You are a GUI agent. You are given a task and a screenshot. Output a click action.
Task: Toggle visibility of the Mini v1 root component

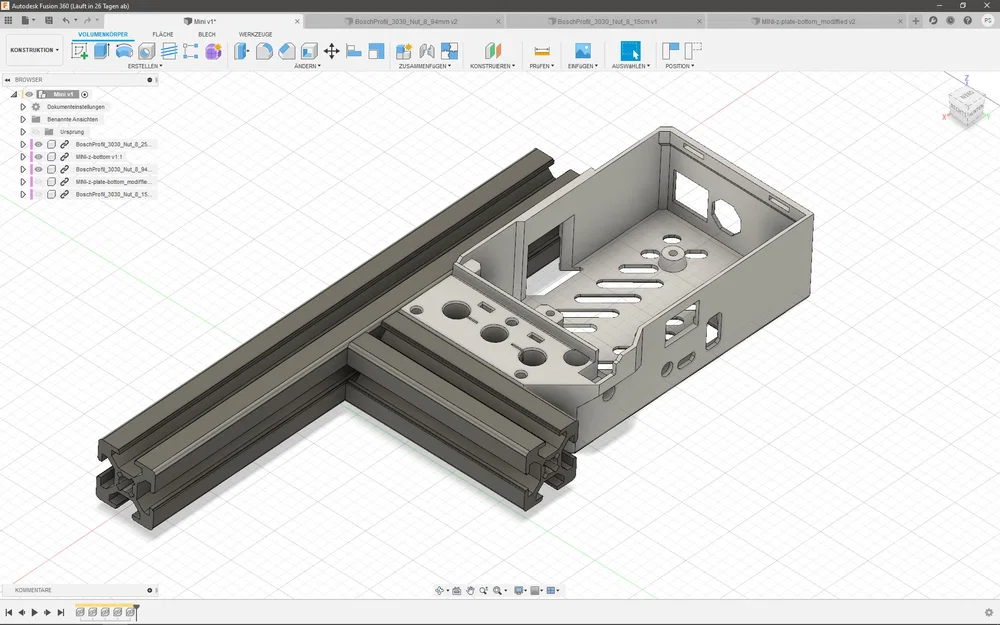[29, 94]
